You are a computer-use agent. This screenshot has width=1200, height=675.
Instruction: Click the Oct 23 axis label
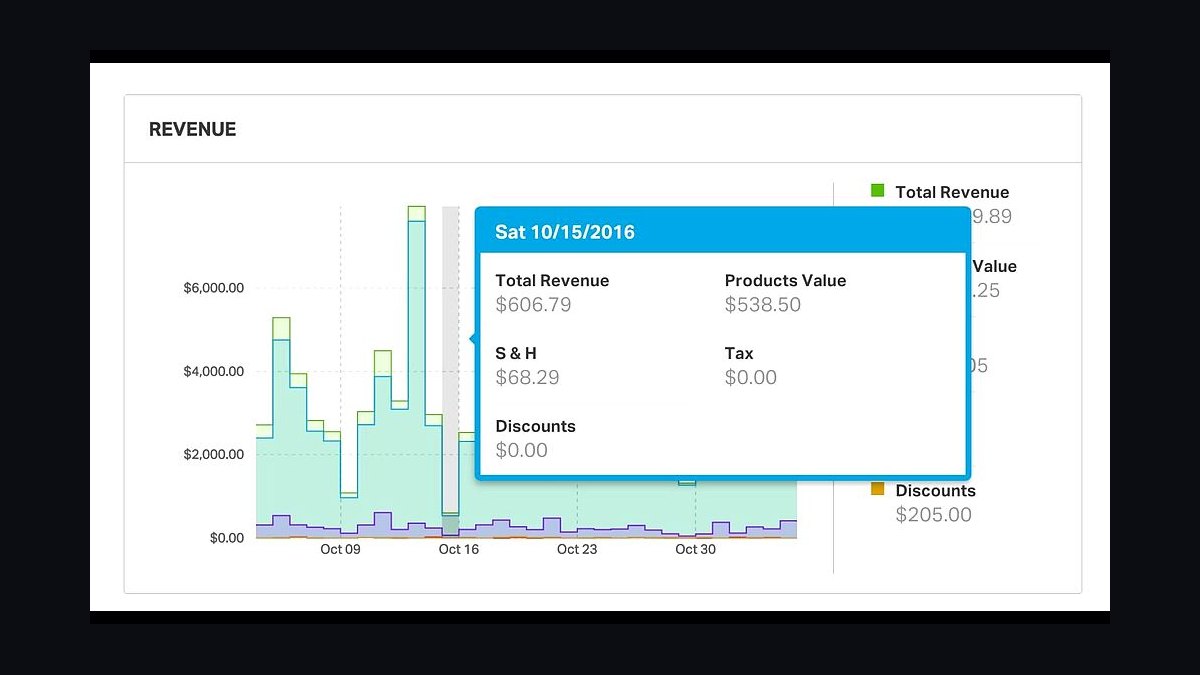pos(577,549)
